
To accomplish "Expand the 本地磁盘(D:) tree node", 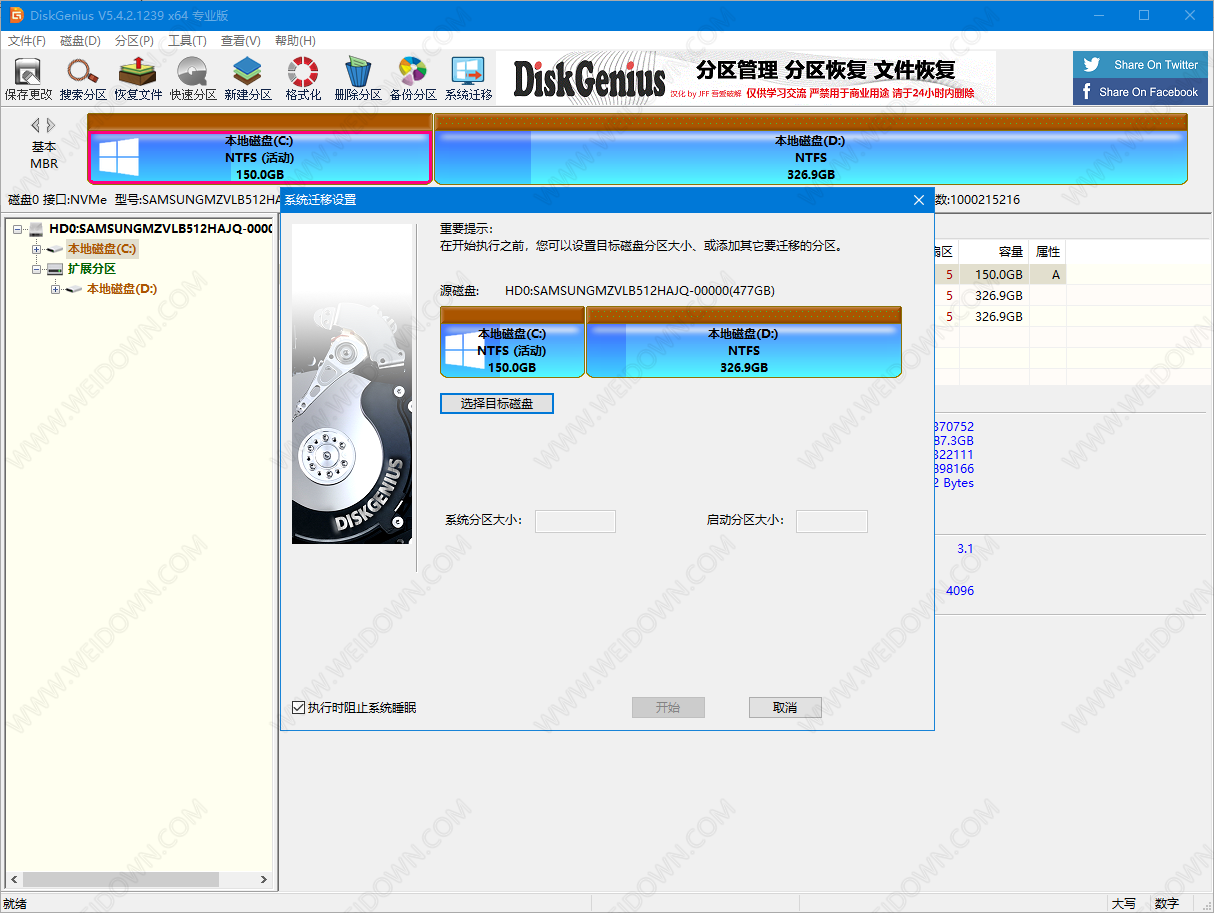I will tap(55, 289).
